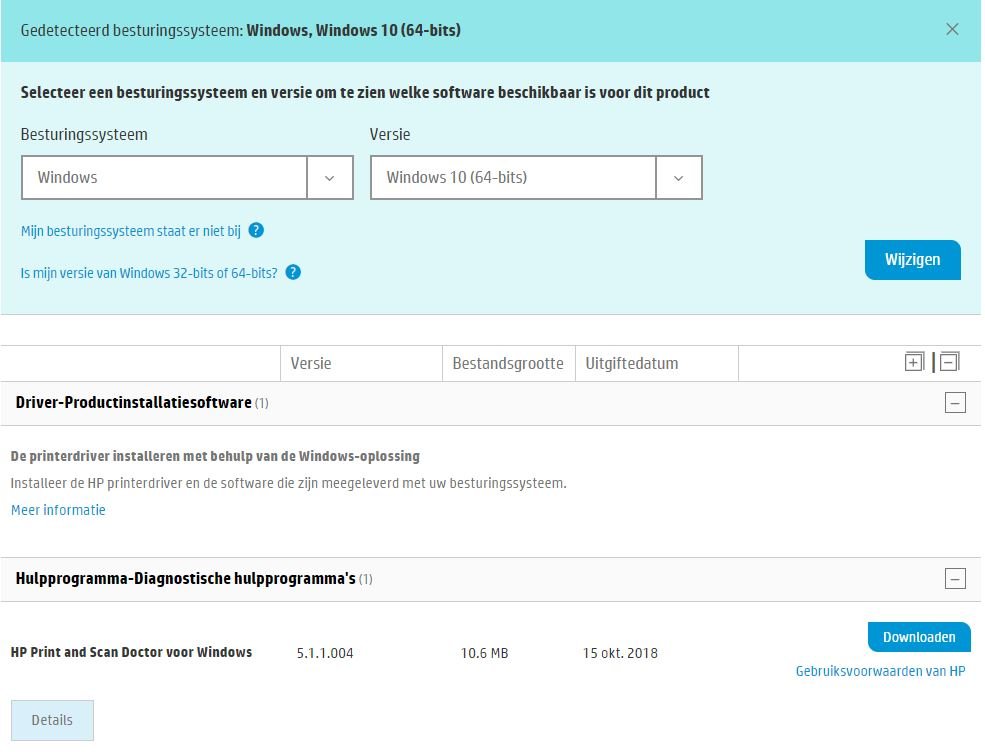Screen dimensions: 985x755
Task: Click the Hulpprogramma-Diagnostische hulpprogramma's heading
Action: point(186,578)
